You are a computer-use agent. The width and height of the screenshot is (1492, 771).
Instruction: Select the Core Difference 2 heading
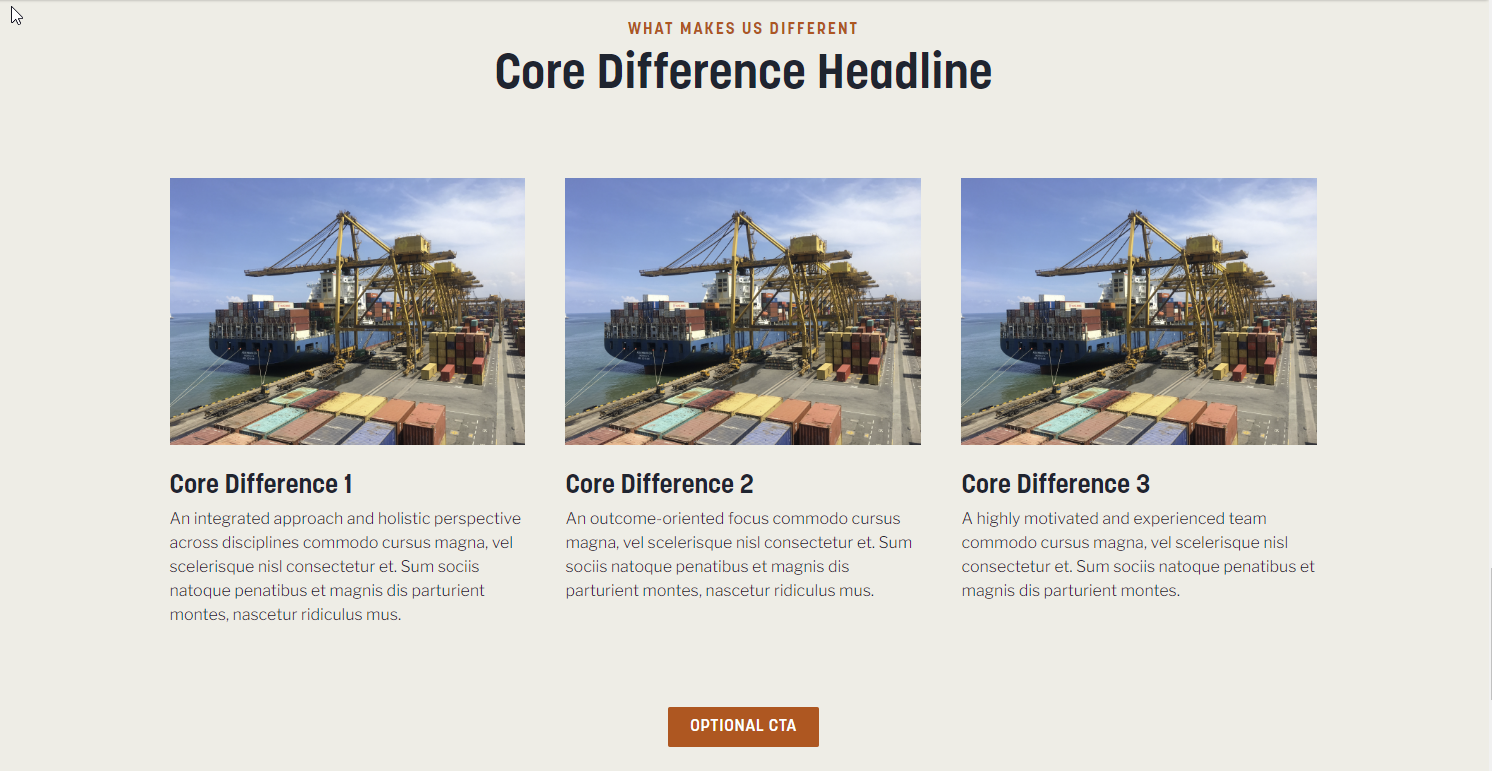point(659,484)
